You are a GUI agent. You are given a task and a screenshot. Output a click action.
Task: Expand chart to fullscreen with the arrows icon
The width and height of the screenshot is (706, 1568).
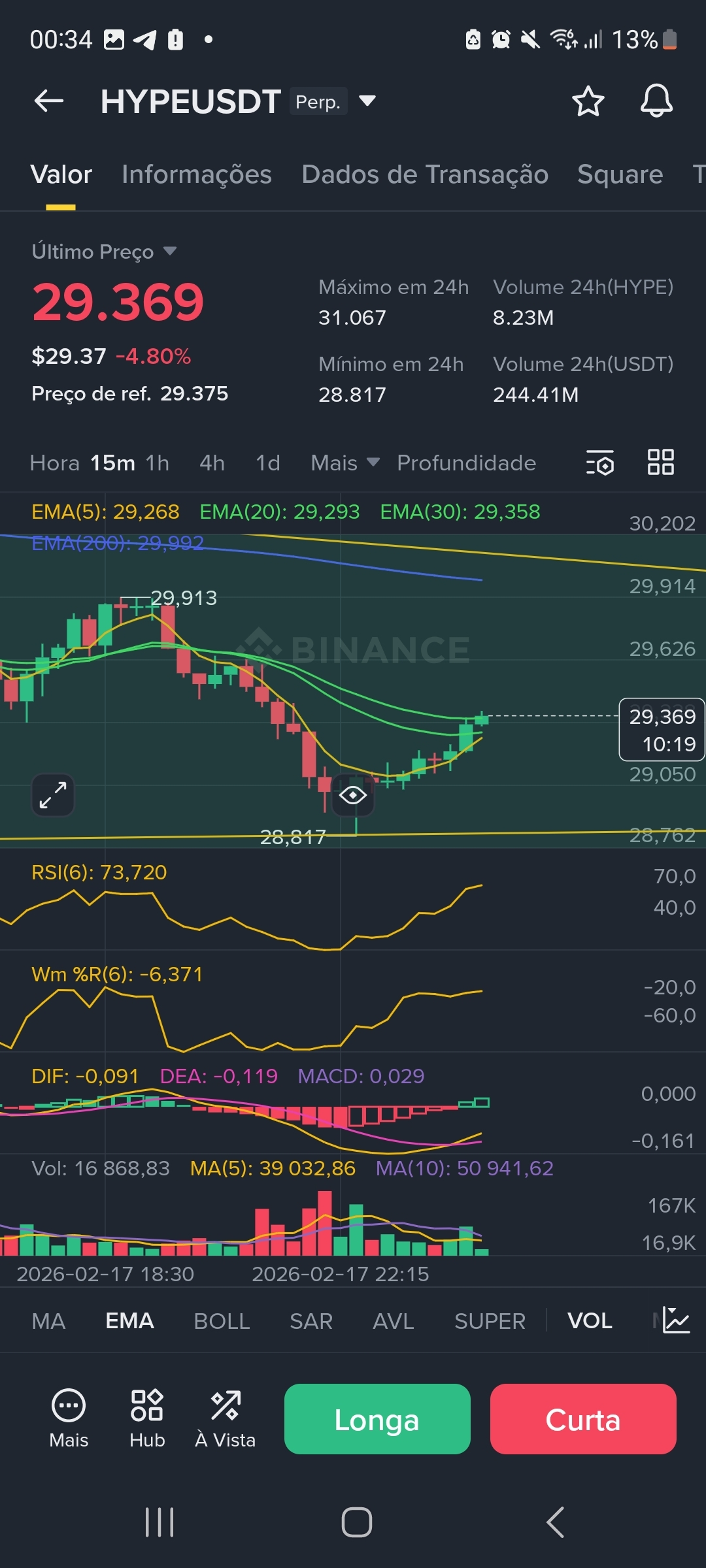point(53,795)
